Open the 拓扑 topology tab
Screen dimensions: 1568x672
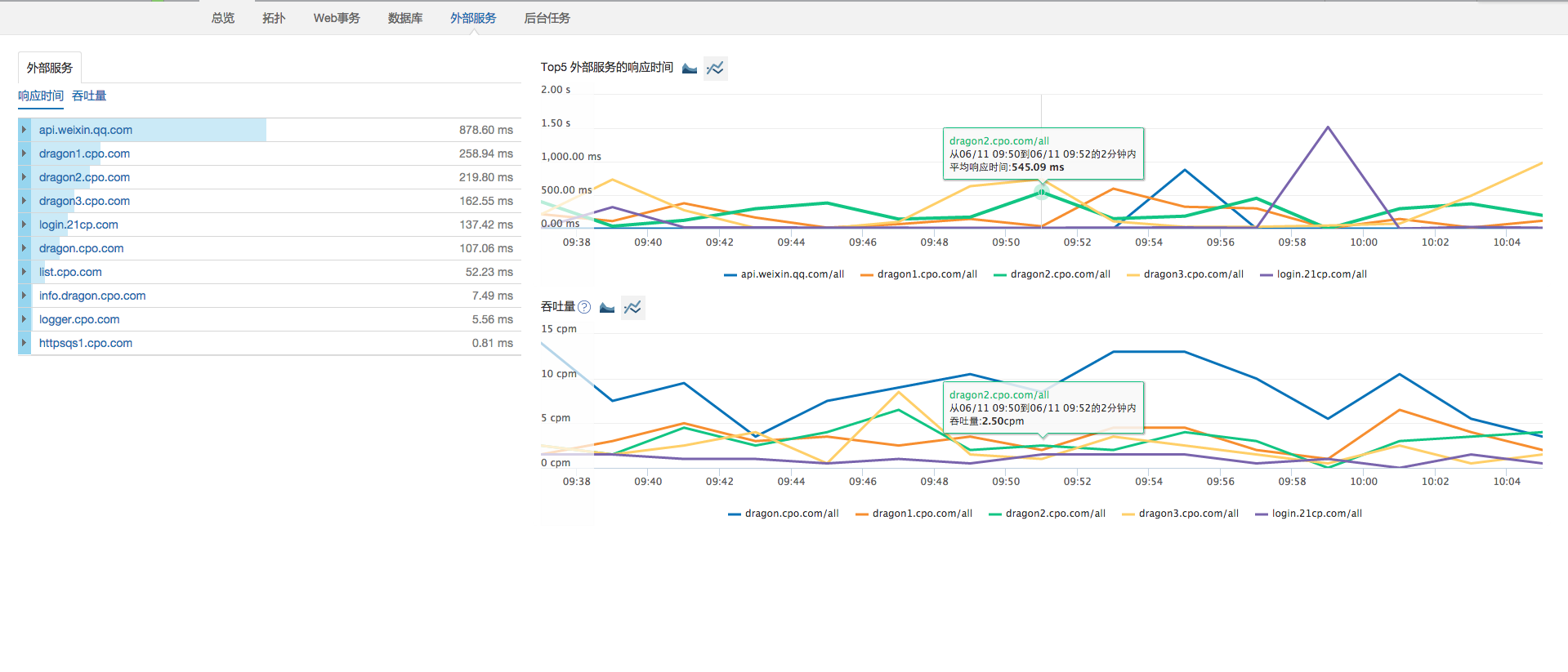(274, 18)
